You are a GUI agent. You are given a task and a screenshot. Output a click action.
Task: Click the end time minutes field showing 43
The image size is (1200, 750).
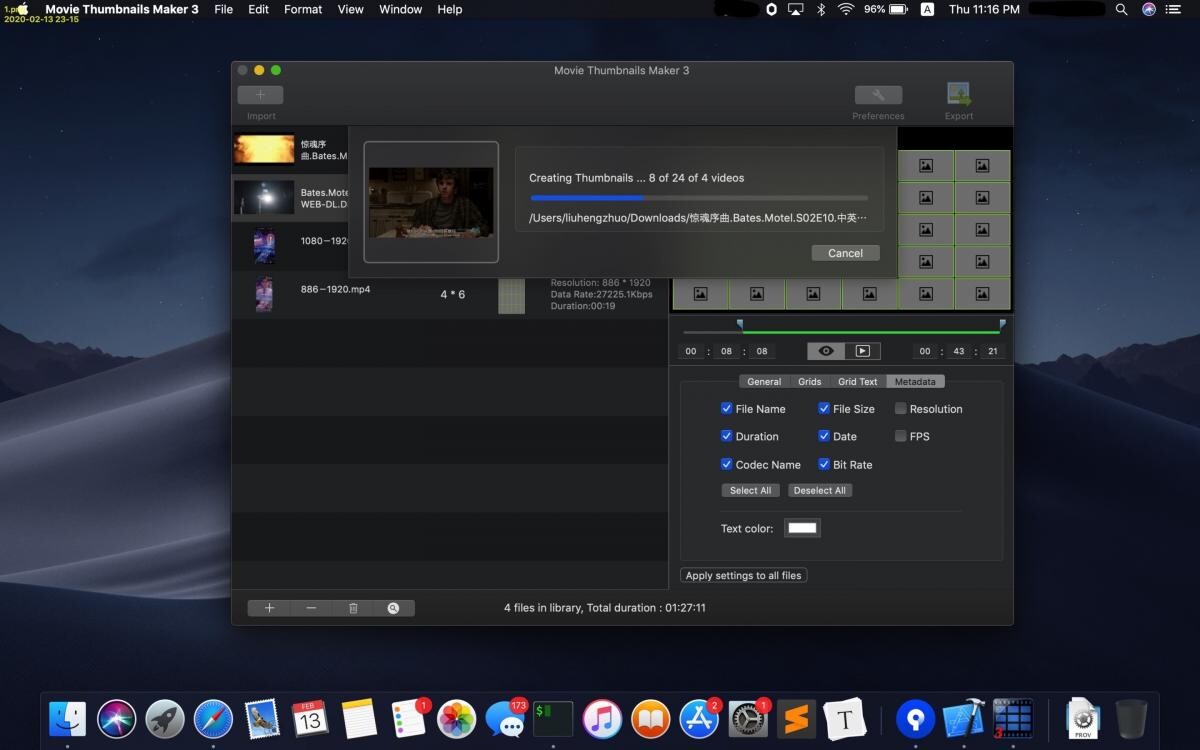point(961,351)
